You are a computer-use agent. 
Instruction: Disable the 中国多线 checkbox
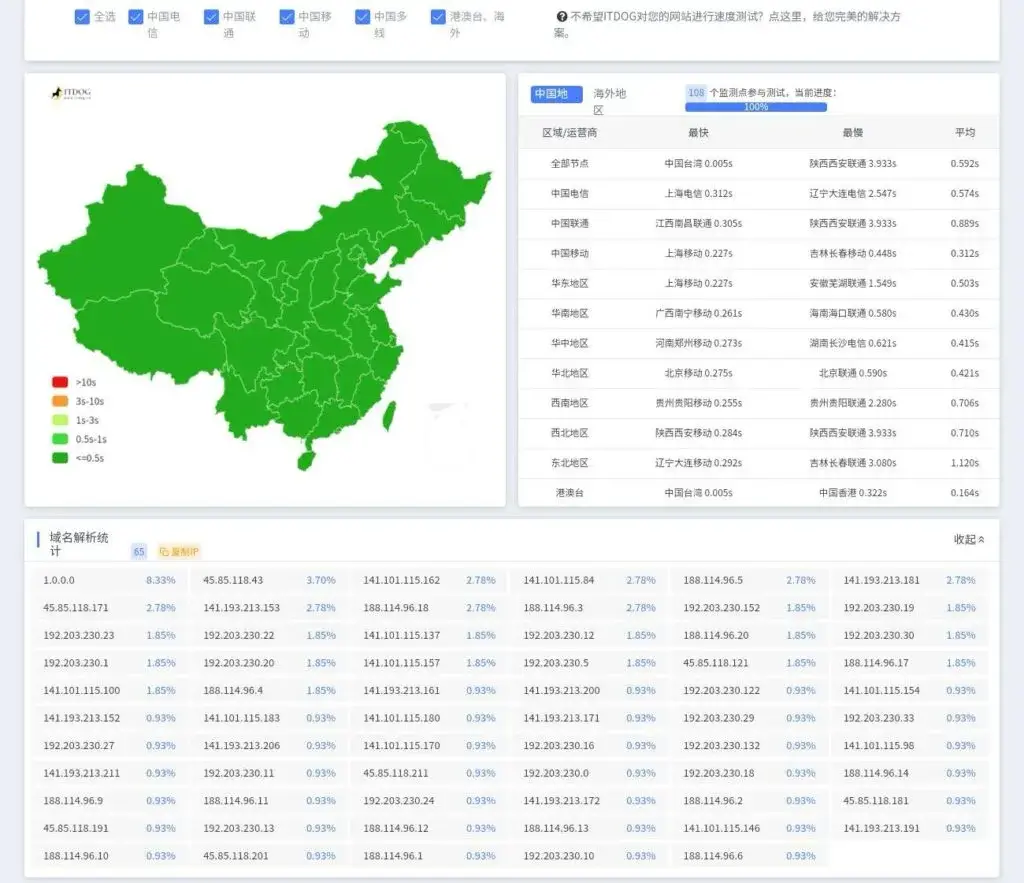click(361, 15)
